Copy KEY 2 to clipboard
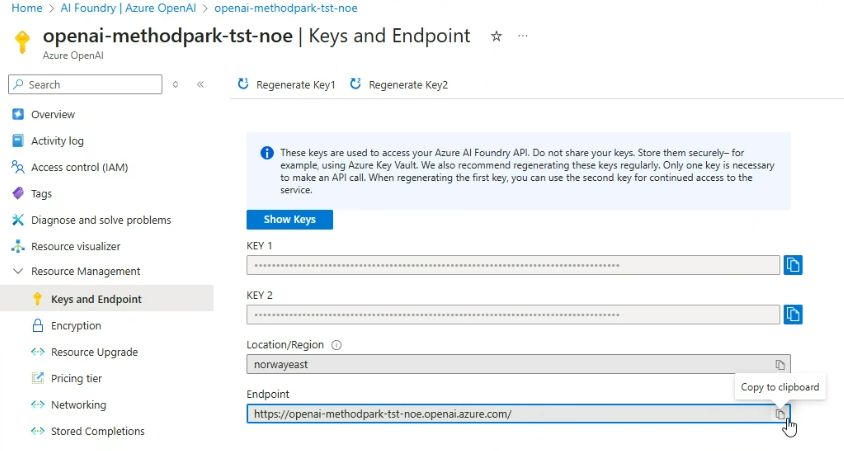 click(793, 314)
